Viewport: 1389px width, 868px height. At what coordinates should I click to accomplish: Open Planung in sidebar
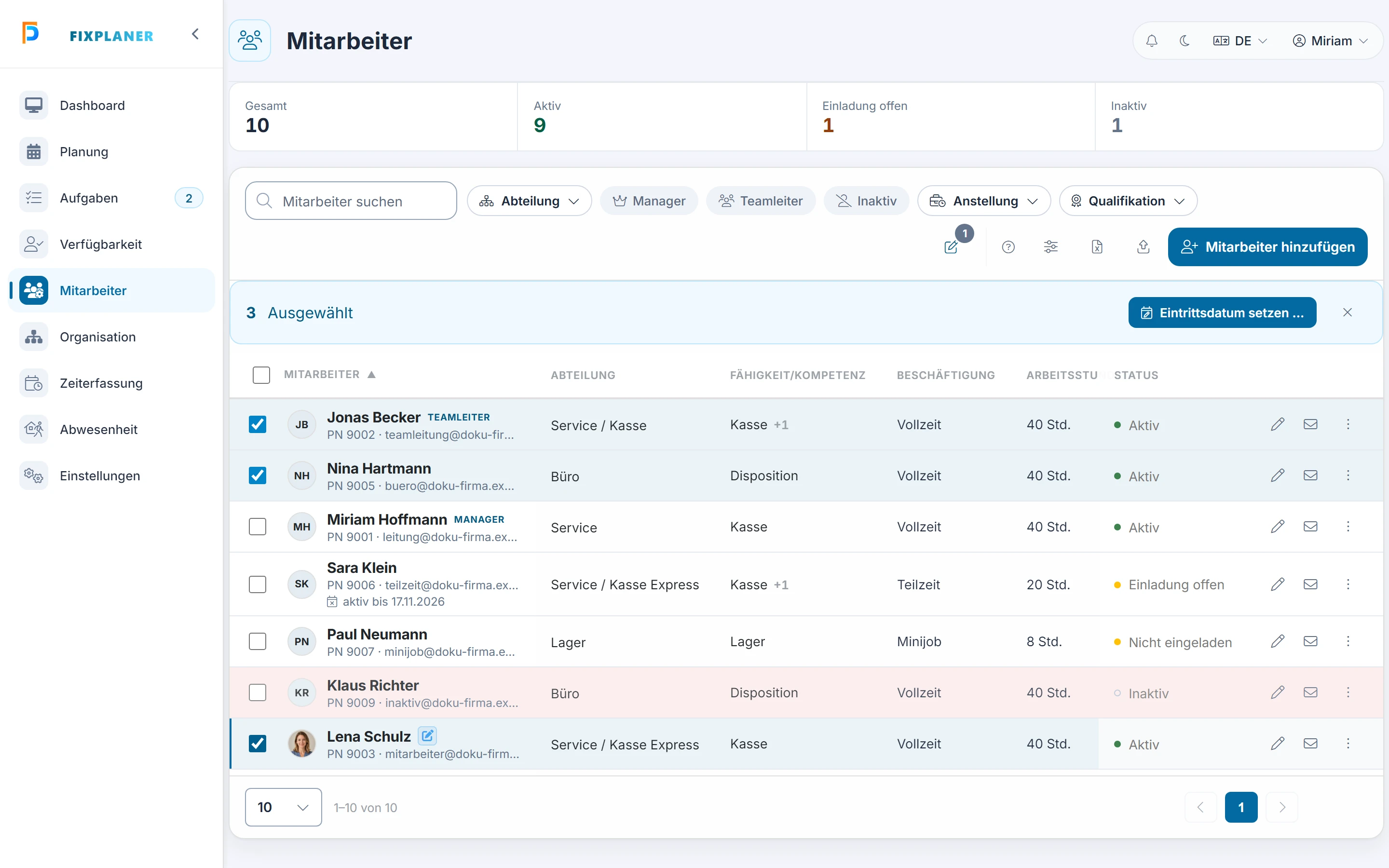112,151
